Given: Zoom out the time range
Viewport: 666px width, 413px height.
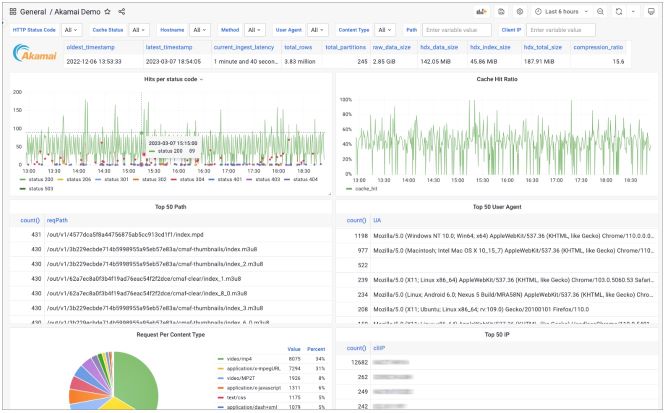Looking at the screenshot, I should point(599,11).
